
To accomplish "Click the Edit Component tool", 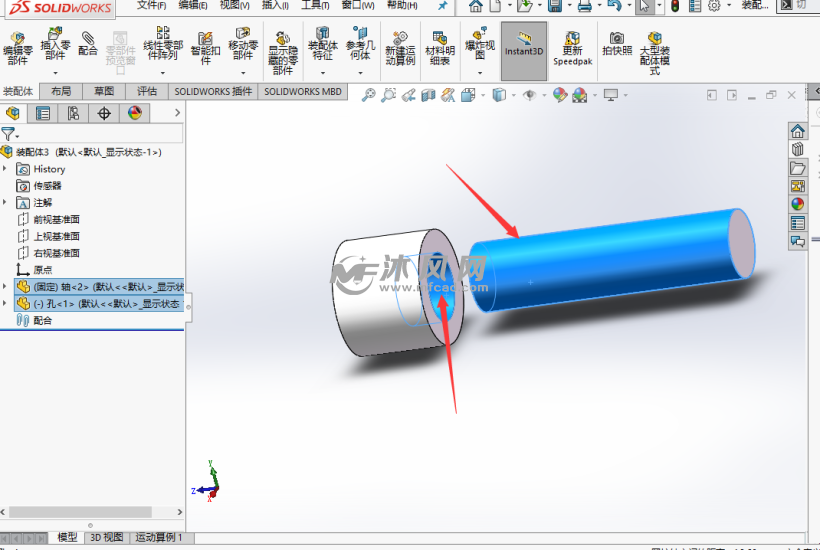I will coord(18,49).
